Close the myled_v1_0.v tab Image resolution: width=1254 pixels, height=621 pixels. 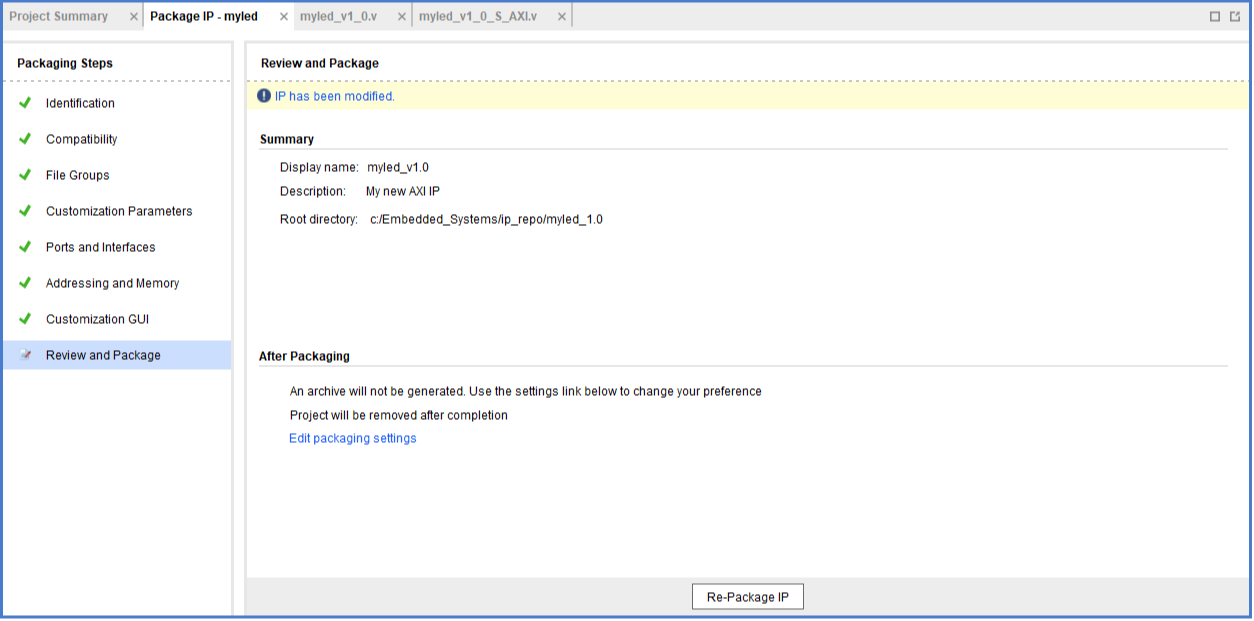(x=400, y=17)
